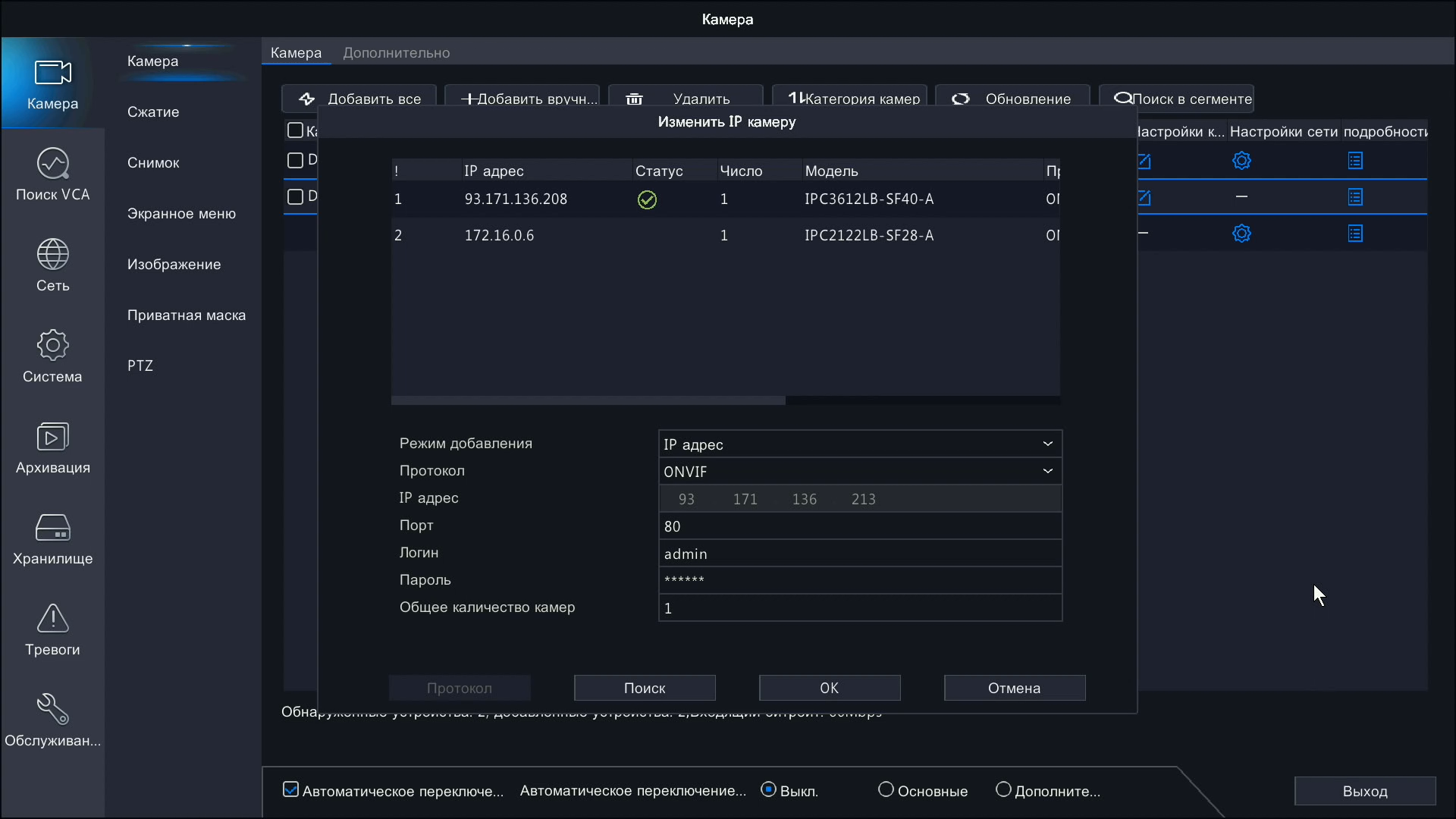Click the подробности column header
The width and height of the screenshot is (1456, 819).
click(1385, 131)
